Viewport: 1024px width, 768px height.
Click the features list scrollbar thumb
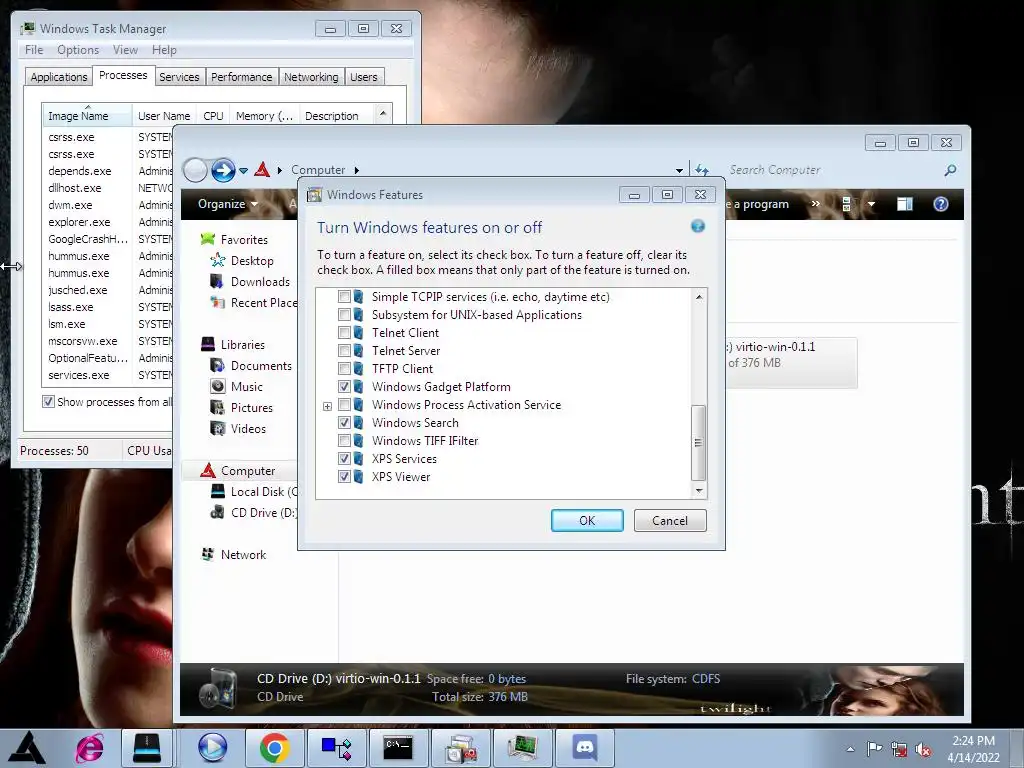pyautogui.click(x=698, y=442)
